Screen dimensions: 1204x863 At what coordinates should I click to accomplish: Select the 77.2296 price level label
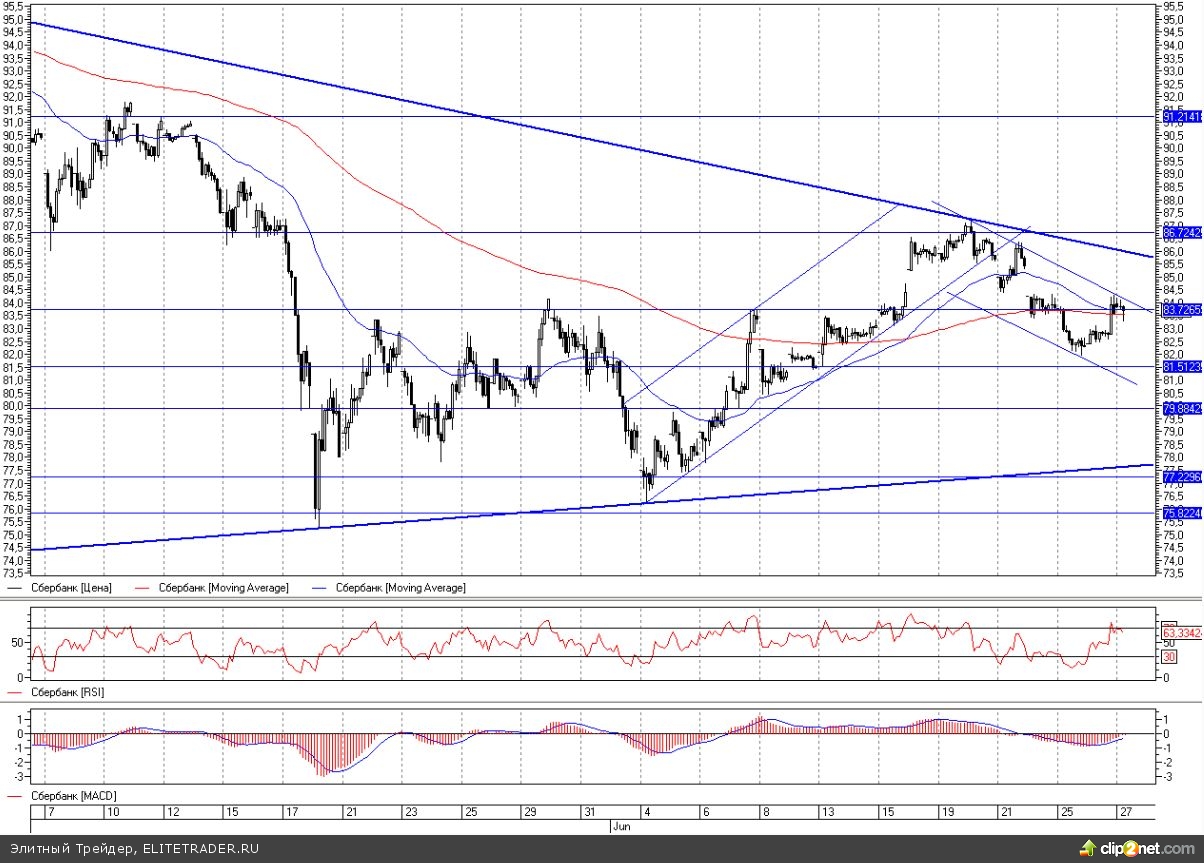coord(1180,477)
